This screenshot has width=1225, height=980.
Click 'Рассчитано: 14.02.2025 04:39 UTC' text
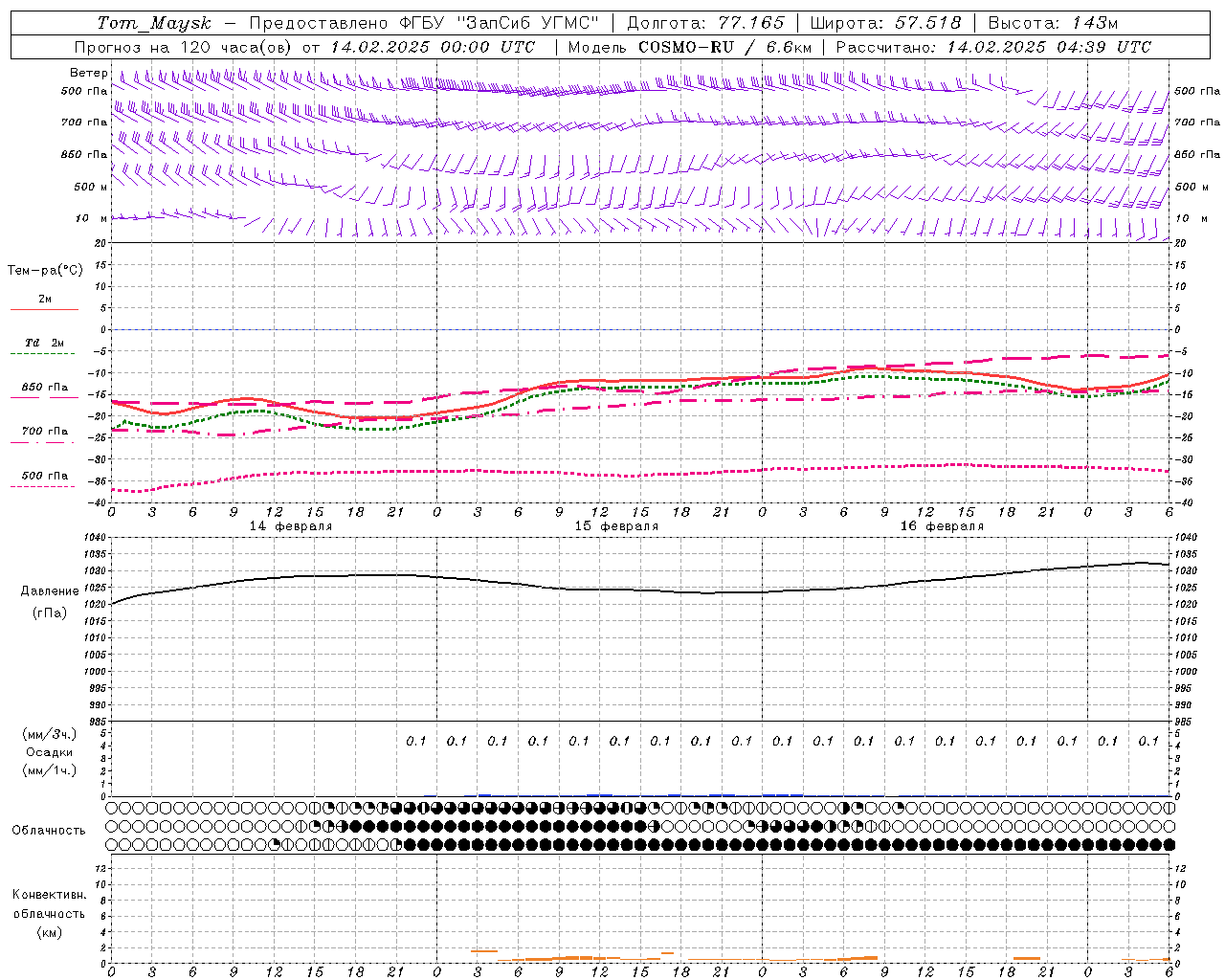pyautogui.click(x=993, y=47)
